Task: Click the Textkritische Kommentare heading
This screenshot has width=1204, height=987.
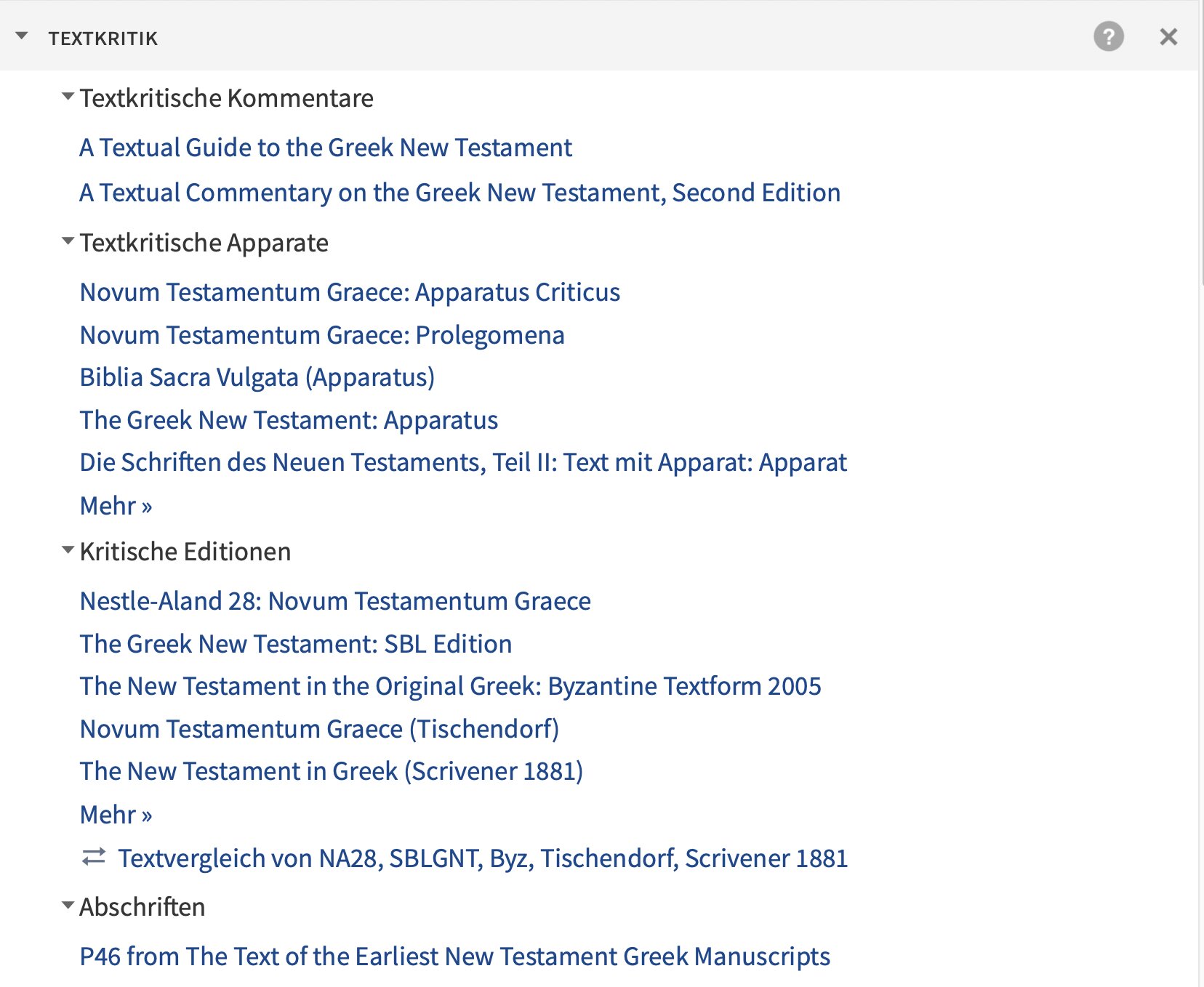Action: (226, 98)
